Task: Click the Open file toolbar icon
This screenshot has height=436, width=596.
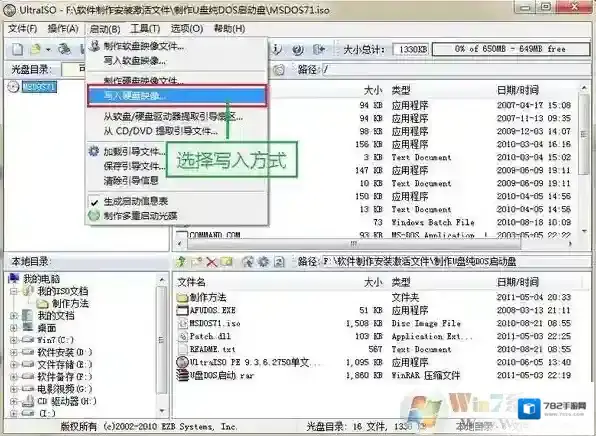Action: pos(36,49)
